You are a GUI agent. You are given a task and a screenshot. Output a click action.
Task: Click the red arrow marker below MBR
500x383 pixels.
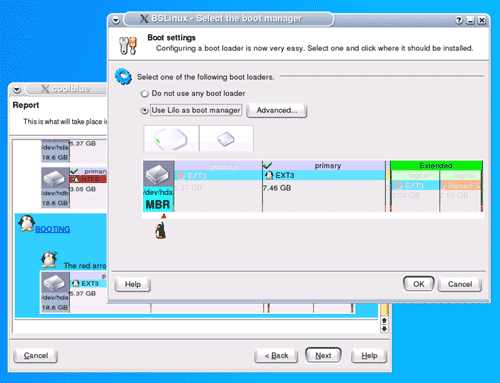164,216
